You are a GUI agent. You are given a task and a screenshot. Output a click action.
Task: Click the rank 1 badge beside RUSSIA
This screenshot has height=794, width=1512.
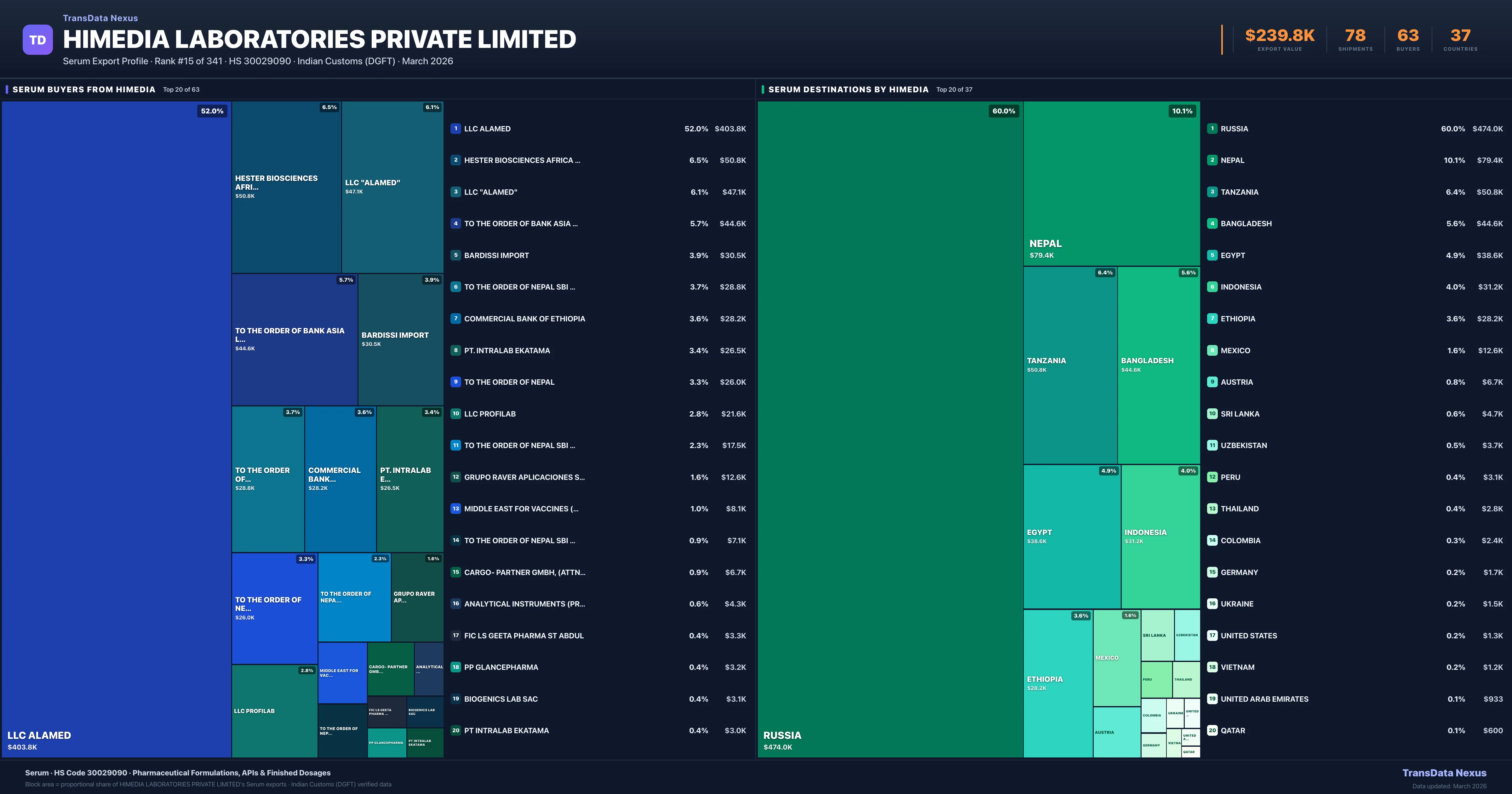point(1211,128)
